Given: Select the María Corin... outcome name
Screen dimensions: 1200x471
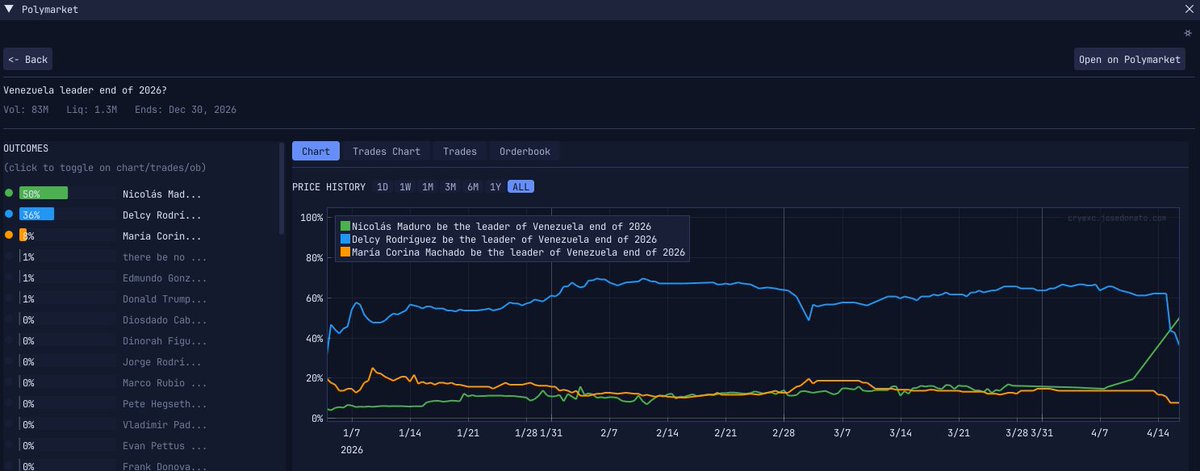Looking at the screenshot, I should click(x=162, y=236).
